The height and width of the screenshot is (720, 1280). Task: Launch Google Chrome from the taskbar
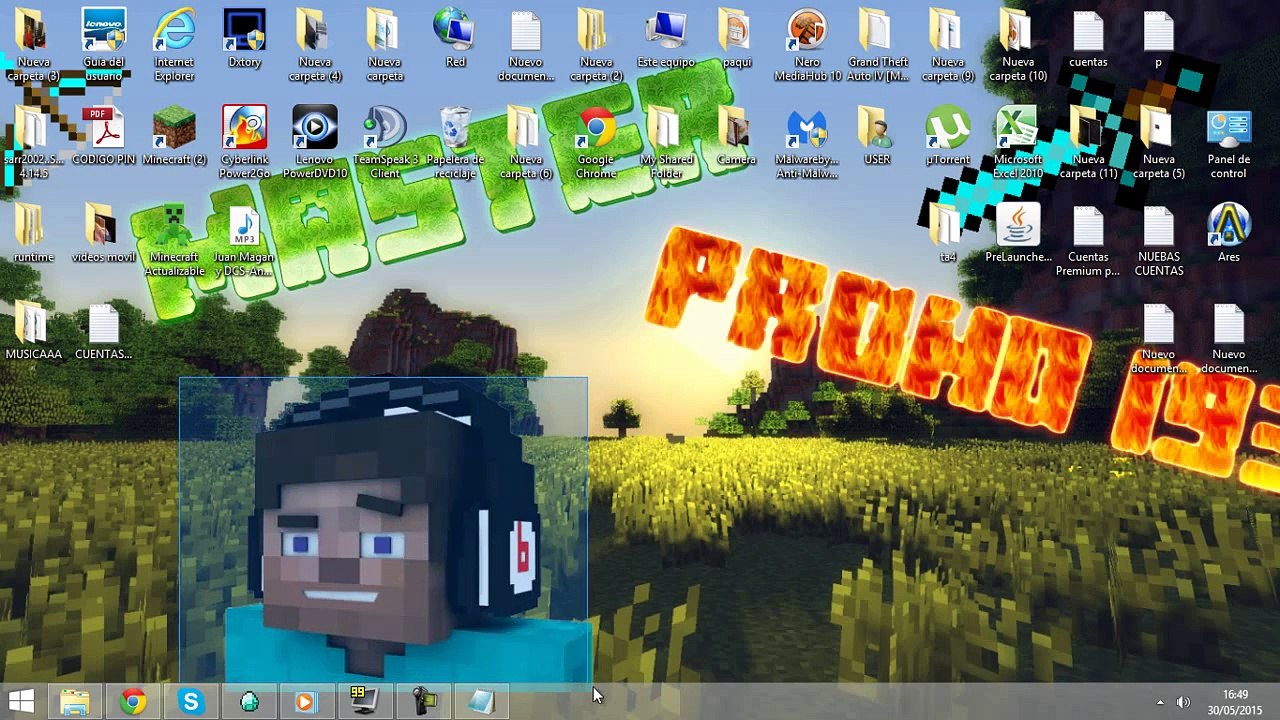click(x=133, y=702)
